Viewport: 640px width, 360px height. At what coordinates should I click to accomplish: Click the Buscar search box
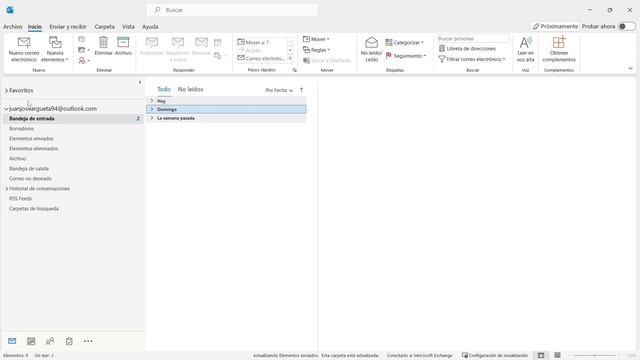232,10
